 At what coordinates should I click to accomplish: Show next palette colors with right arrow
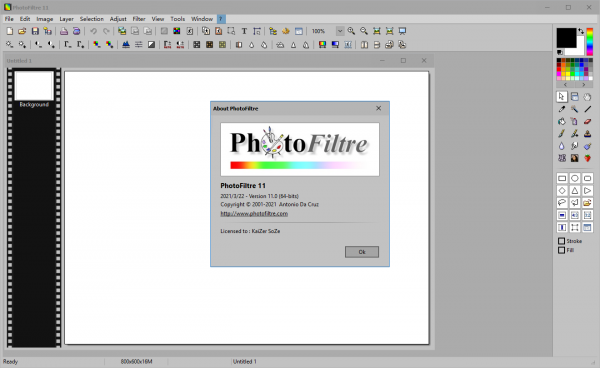(x=584, y=85)
